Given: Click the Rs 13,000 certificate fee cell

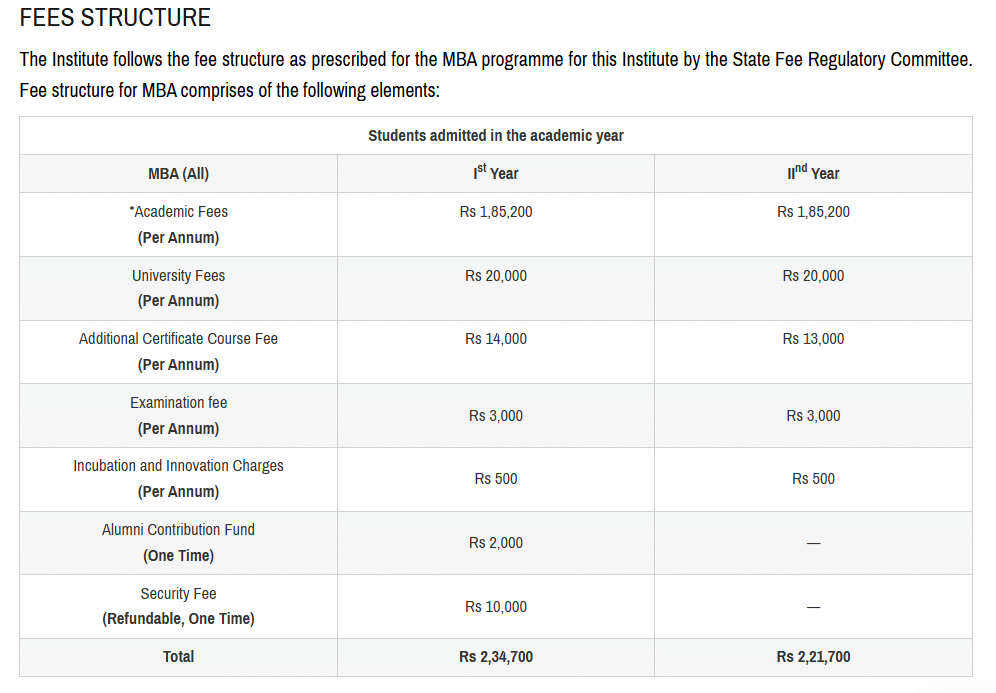Looking at the screenshot, I should [x=813, y=339].
